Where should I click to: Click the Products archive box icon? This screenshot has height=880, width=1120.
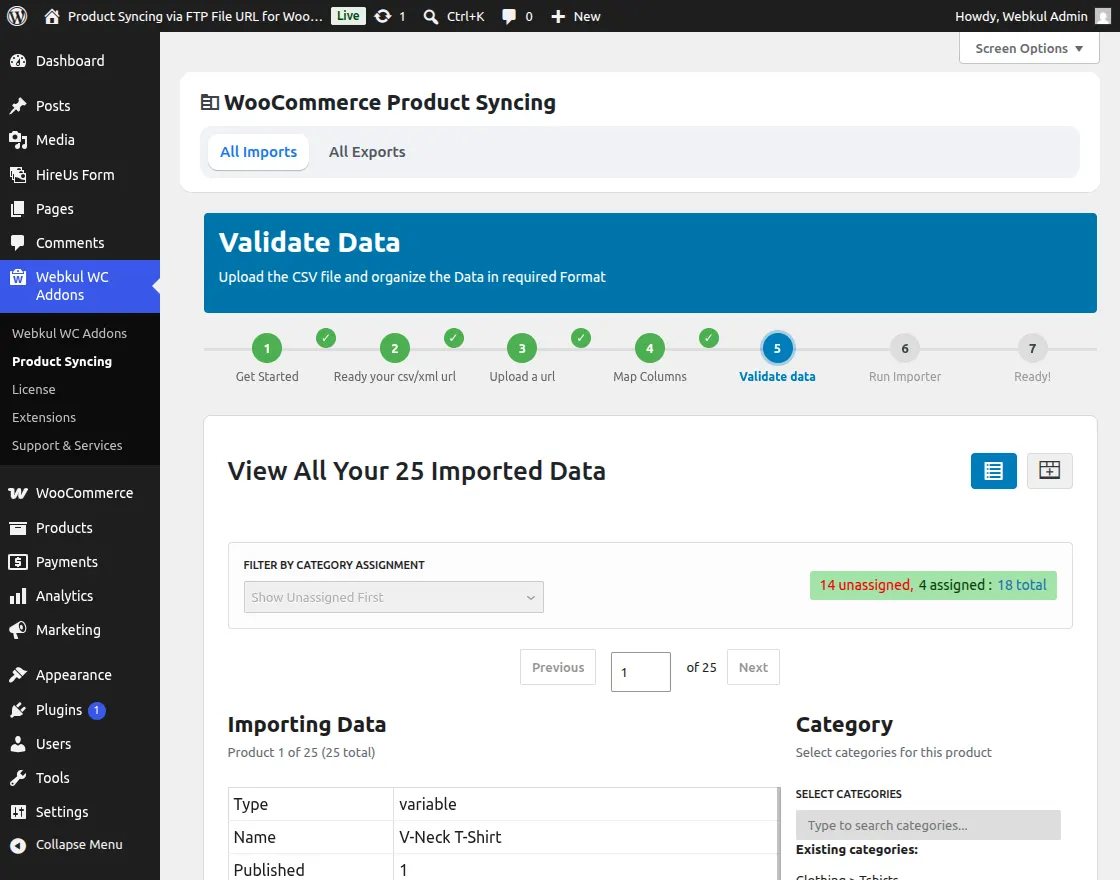click(x=18, y=528)
